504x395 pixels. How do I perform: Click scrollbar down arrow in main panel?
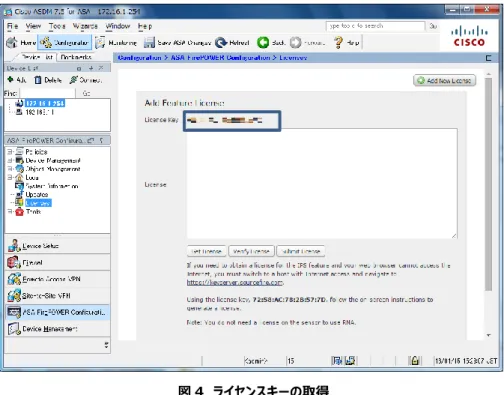[489, 335]
